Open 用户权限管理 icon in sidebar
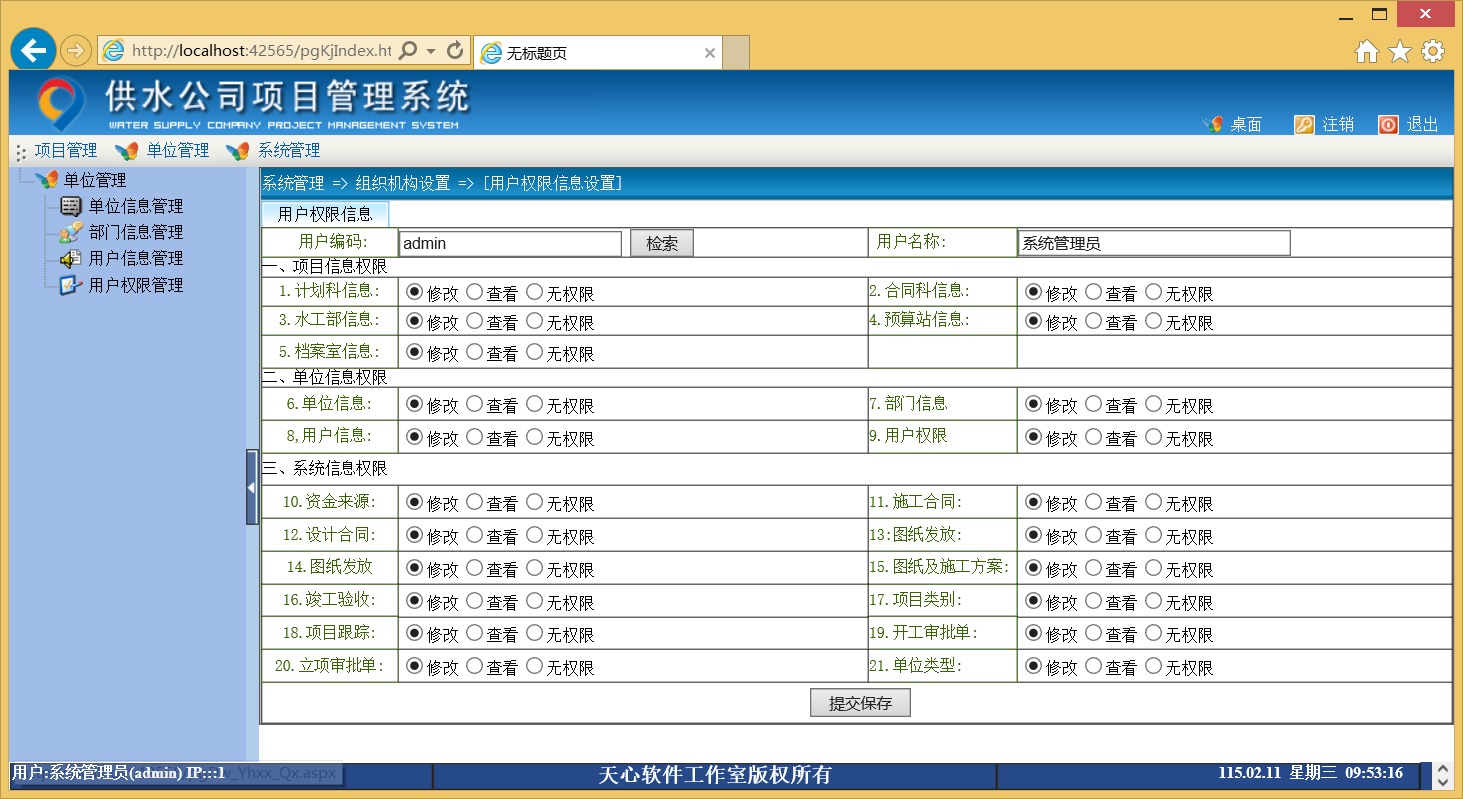 click(70, 285)
